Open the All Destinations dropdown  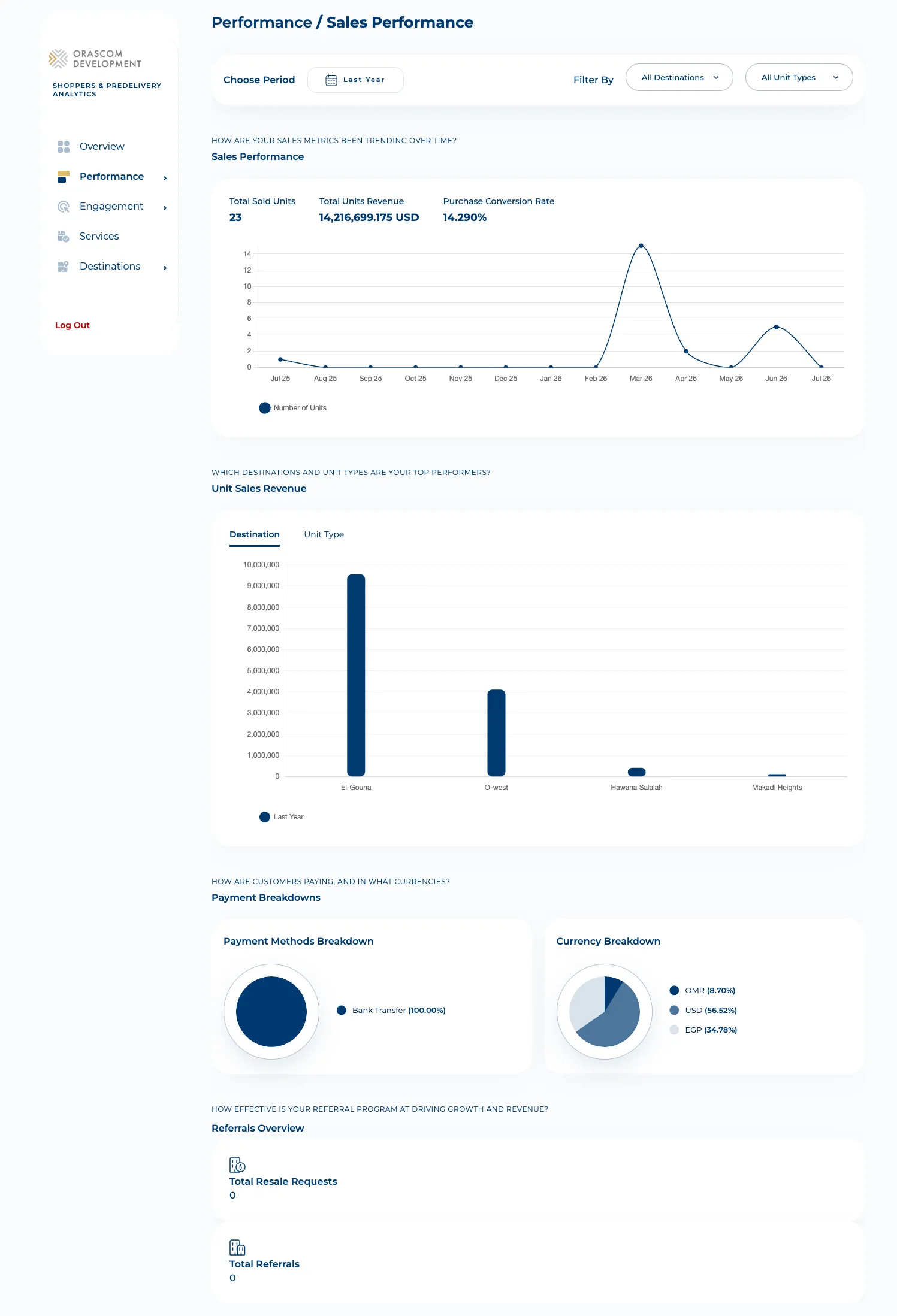[x=679, y=77]
